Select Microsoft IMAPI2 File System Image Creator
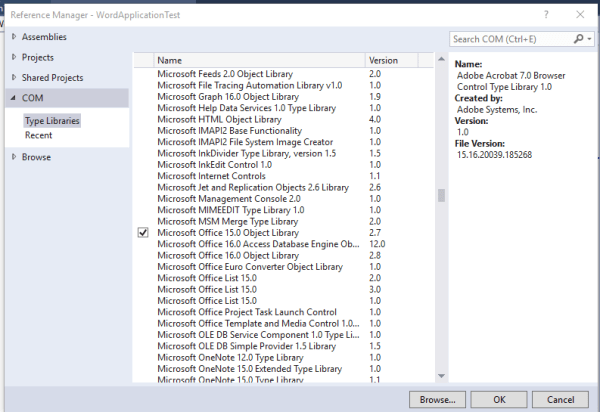600x412 pixels. 284,142
